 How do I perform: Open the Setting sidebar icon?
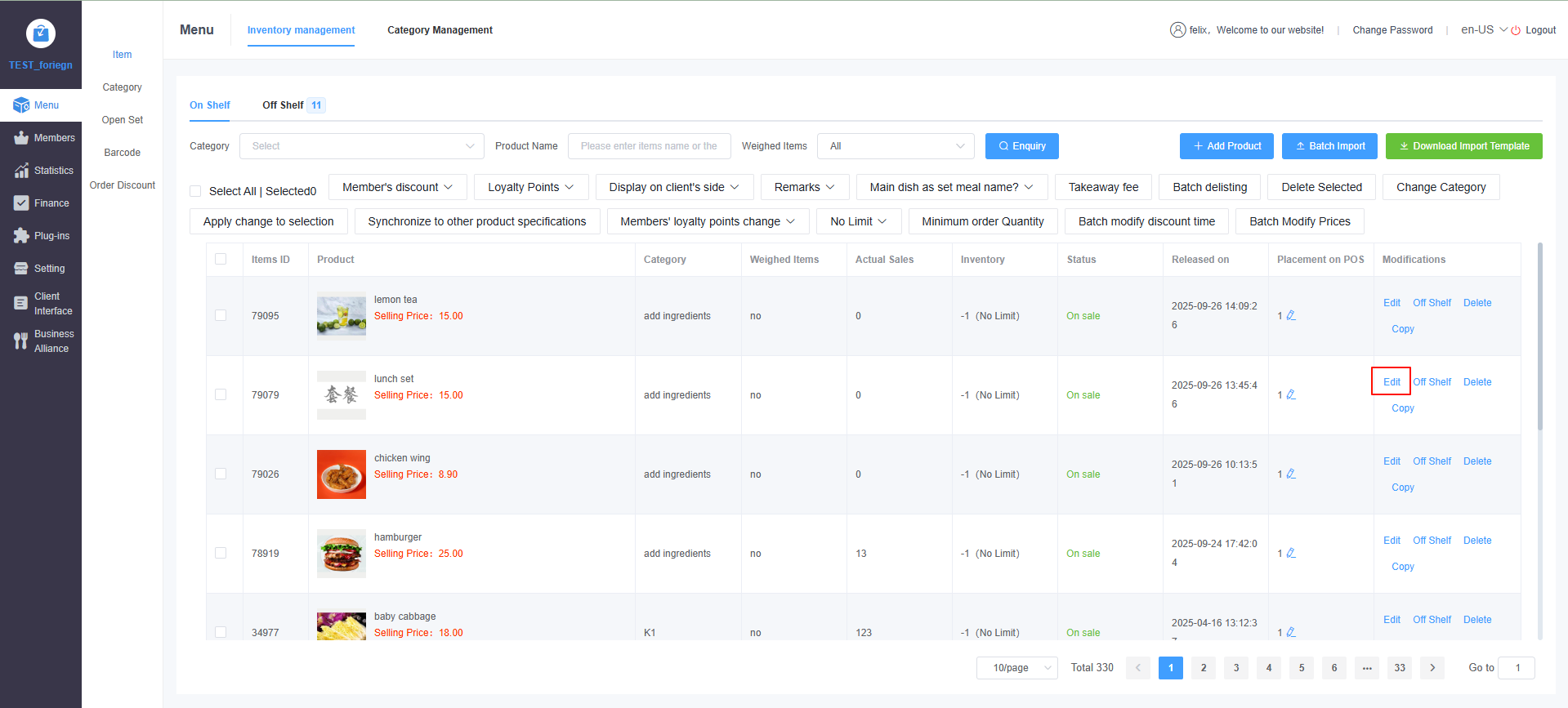pyautogui.click(x=21, y=269)
